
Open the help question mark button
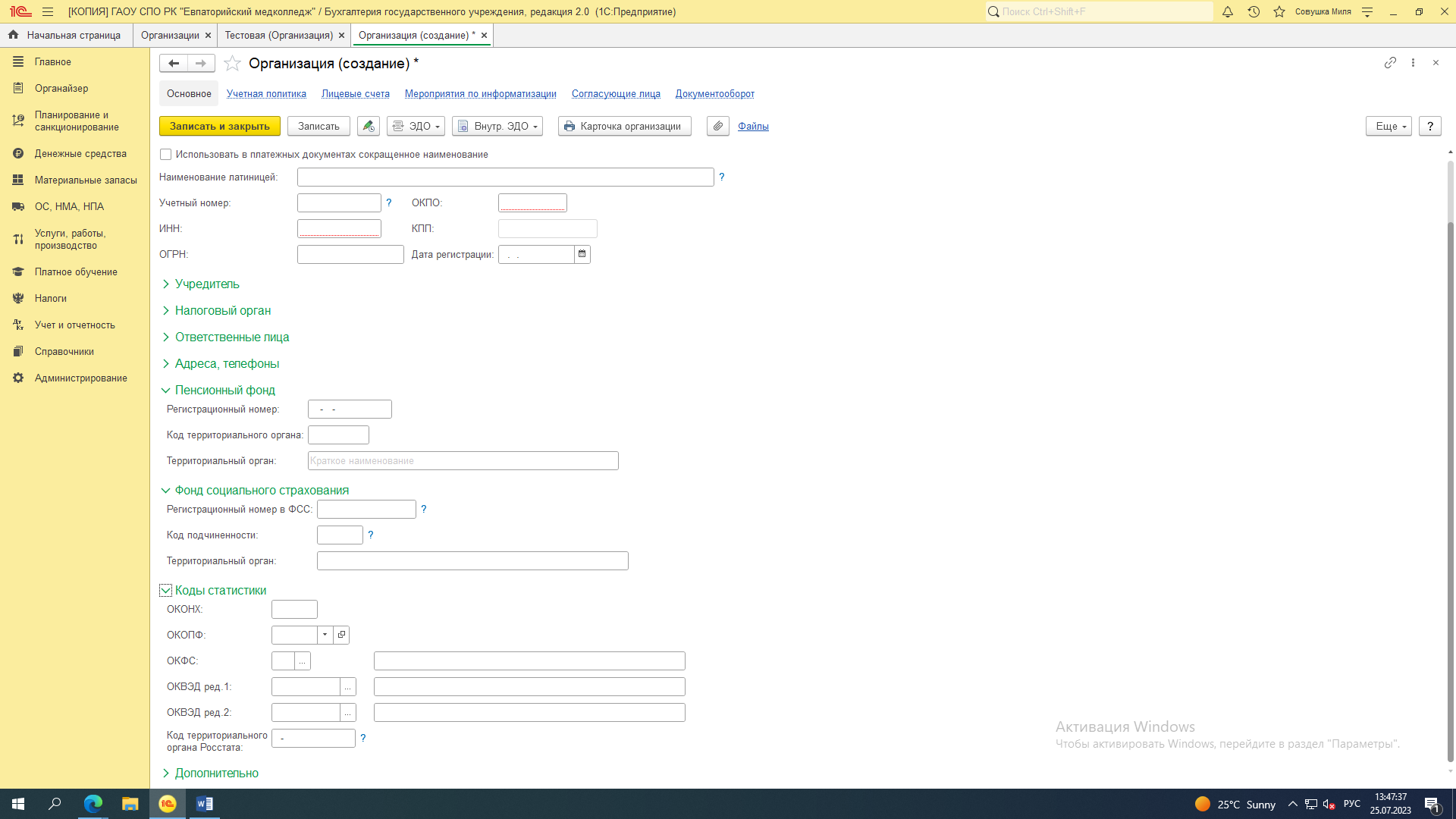click(1430, 126)
